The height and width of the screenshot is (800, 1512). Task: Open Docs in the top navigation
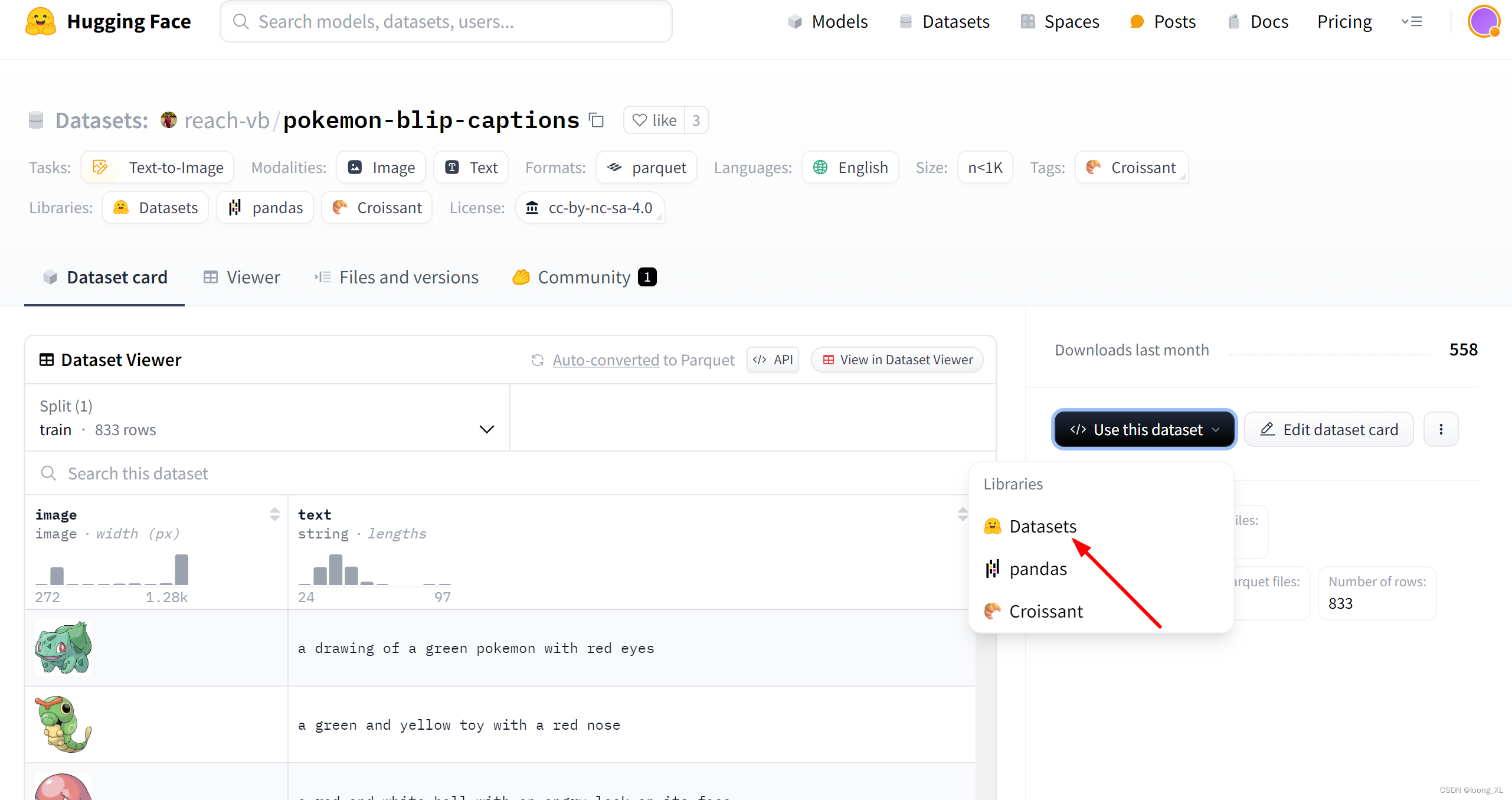pos(1258,21)
